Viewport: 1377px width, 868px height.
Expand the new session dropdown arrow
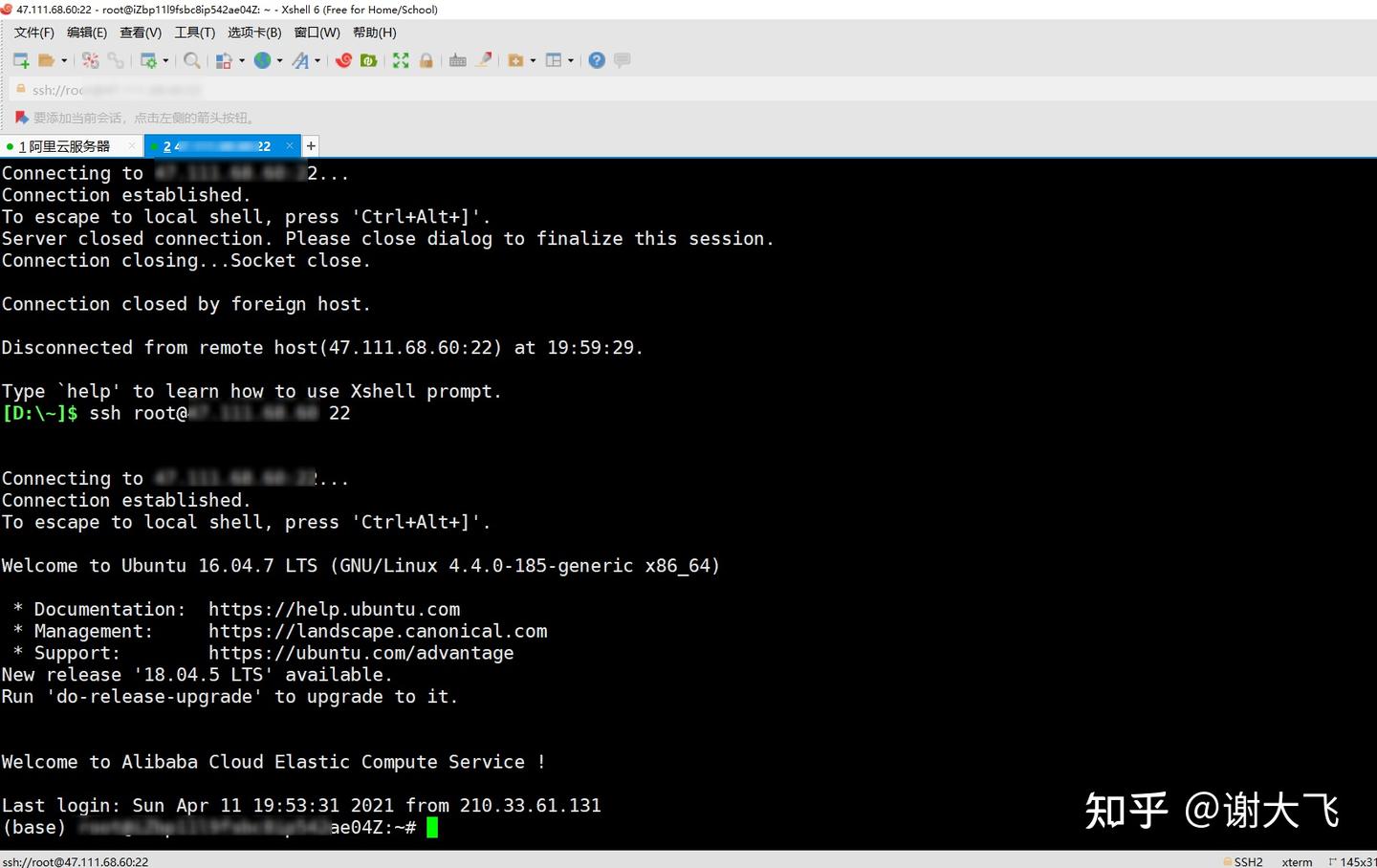[63, 59]
